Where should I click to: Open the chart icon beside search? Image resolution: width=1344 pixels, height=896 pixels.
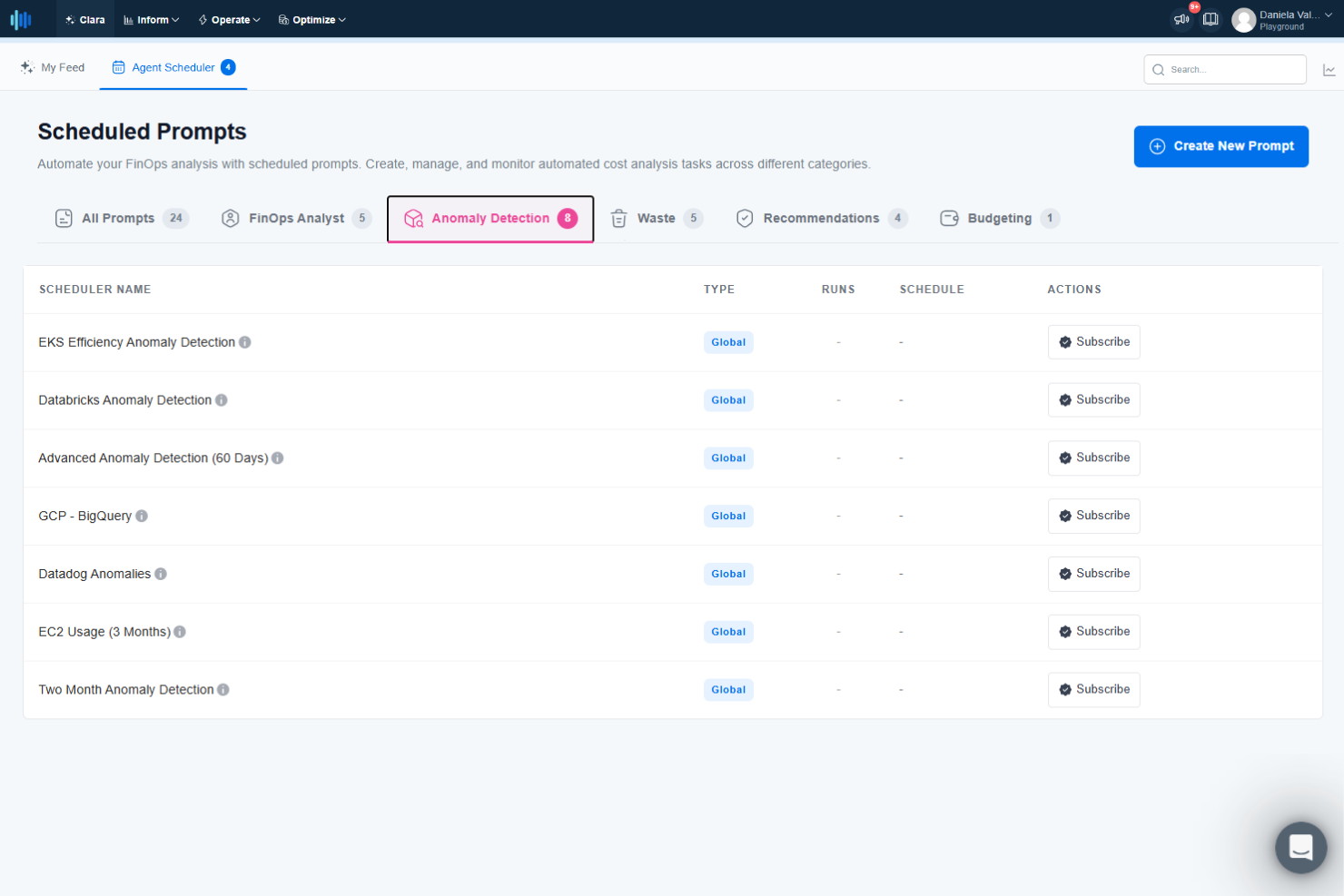click(x=1329, y=70)
